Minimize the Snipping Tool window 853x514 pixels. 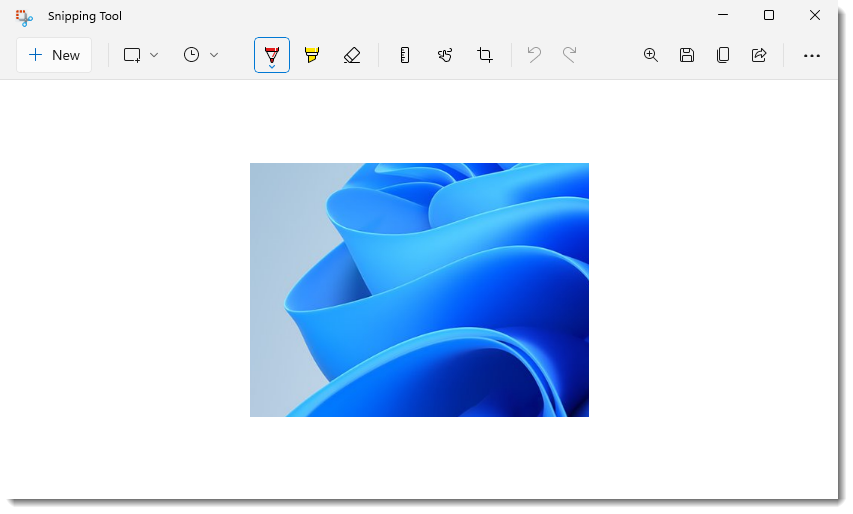[723, 15]
